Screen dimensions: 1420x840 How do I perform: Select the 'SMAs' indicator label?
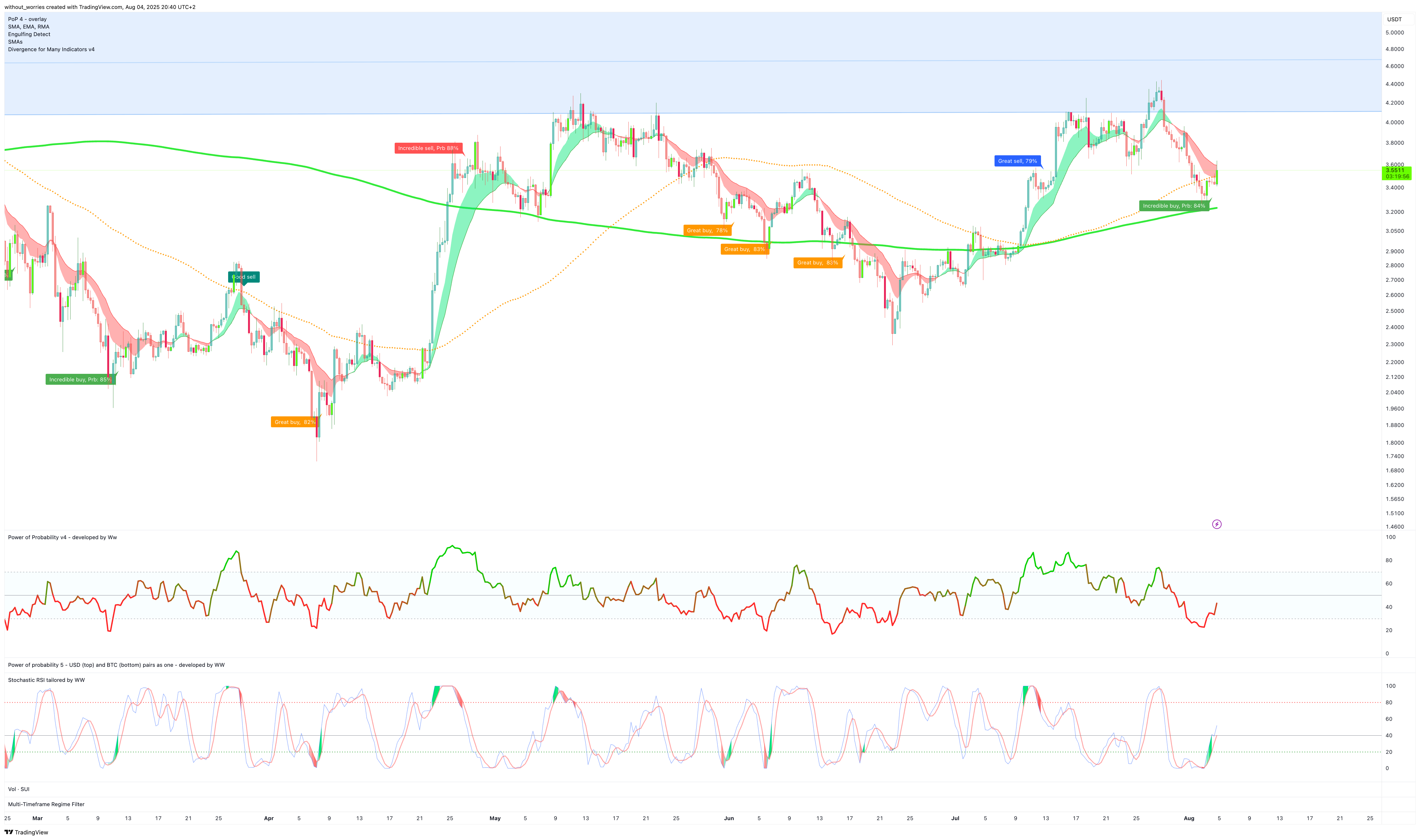(x=15, y=42)
